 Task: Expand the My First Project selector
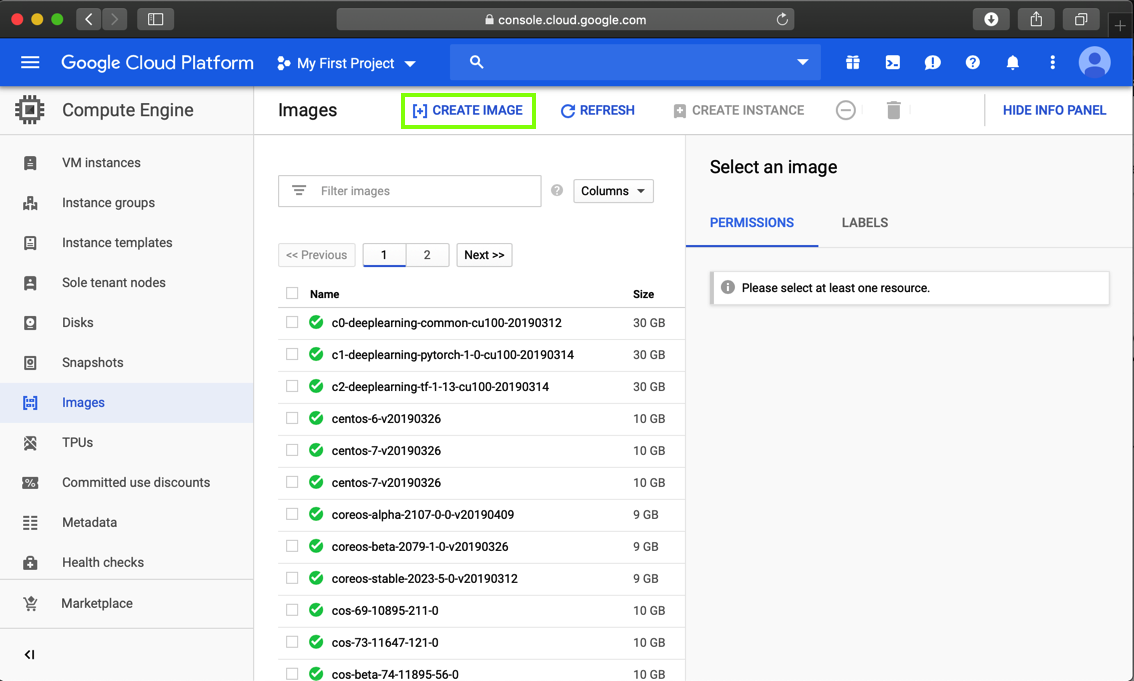point(346,64)
